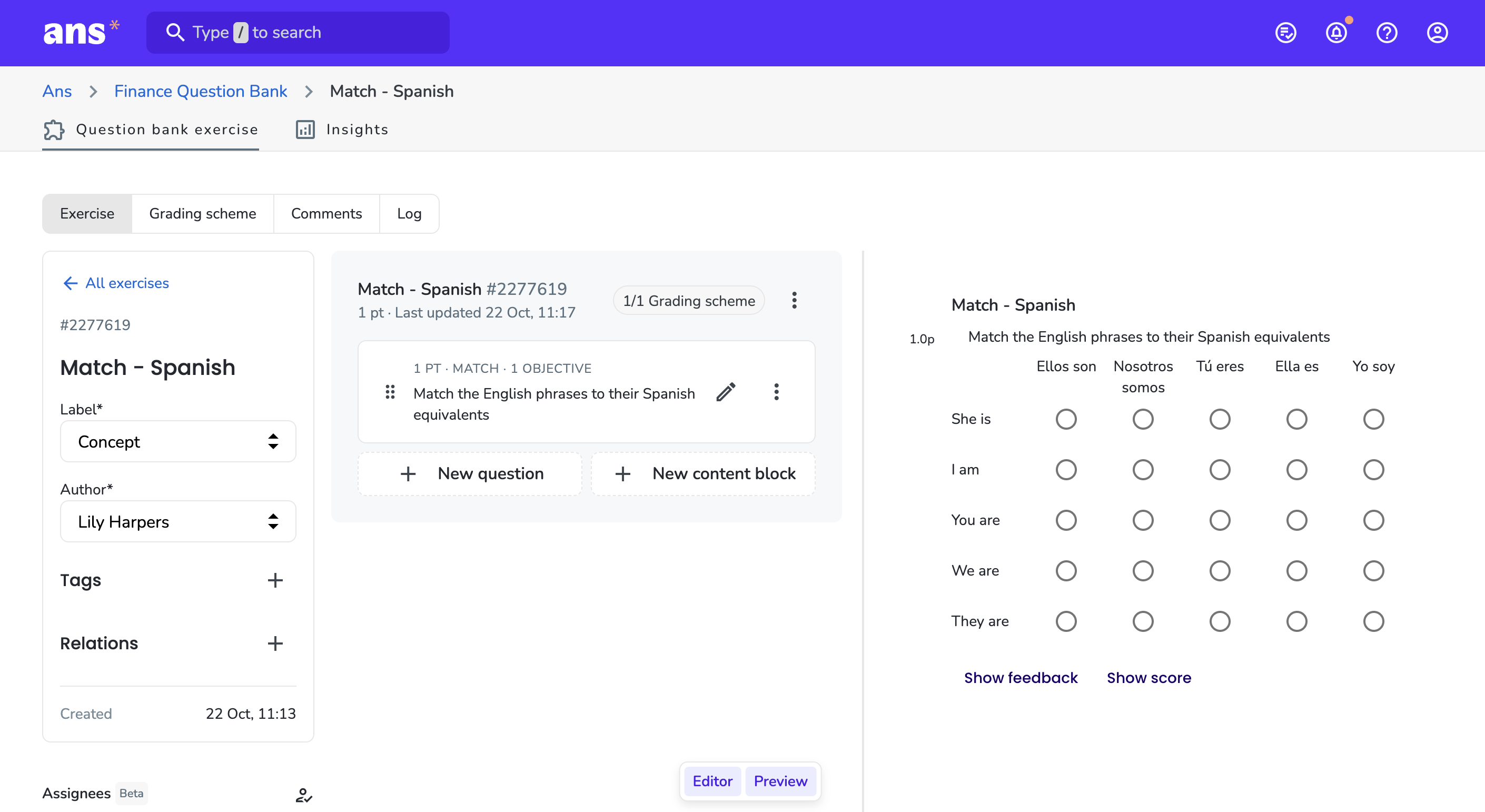Select Yo soy for They are

click(1373, 621)
